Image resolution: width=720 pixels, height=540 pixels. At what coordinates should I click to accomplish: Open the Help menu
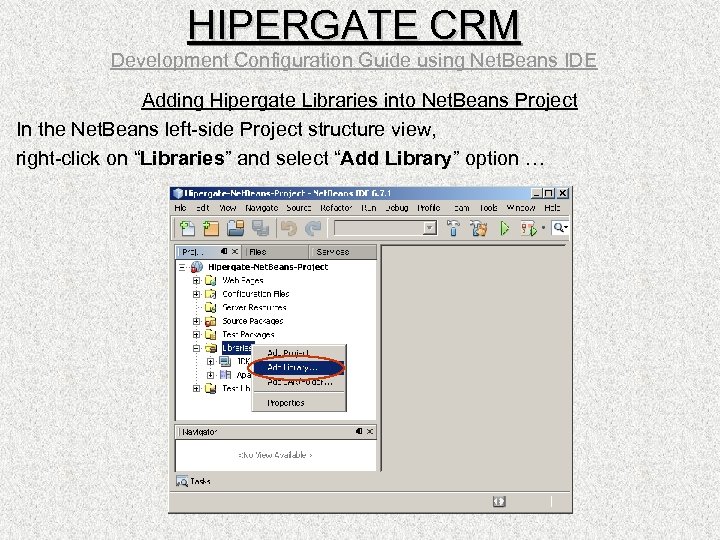552,208
